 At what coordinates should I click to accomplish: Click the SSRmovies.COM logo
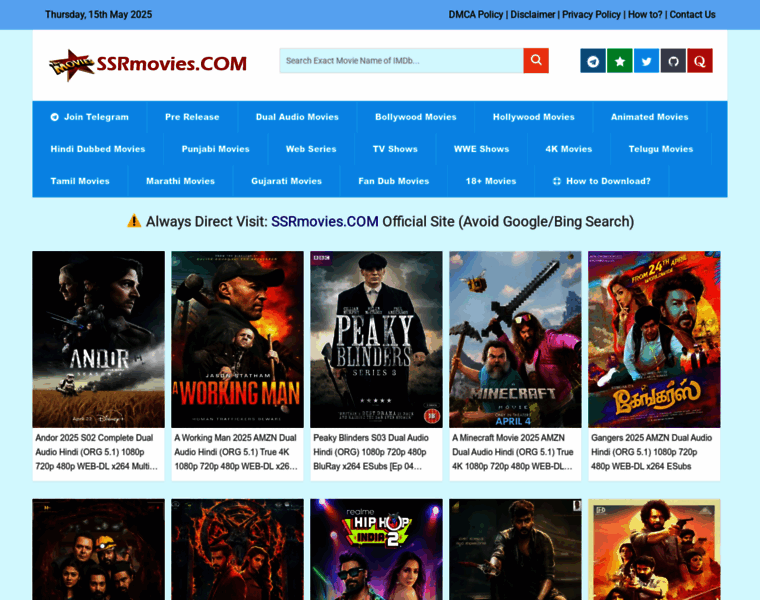(148, 64)
